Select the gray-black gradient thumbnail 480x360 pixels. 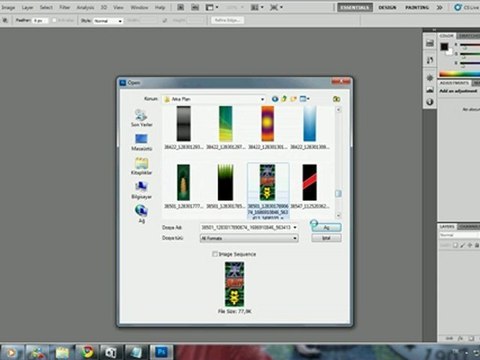click(184, 124)
